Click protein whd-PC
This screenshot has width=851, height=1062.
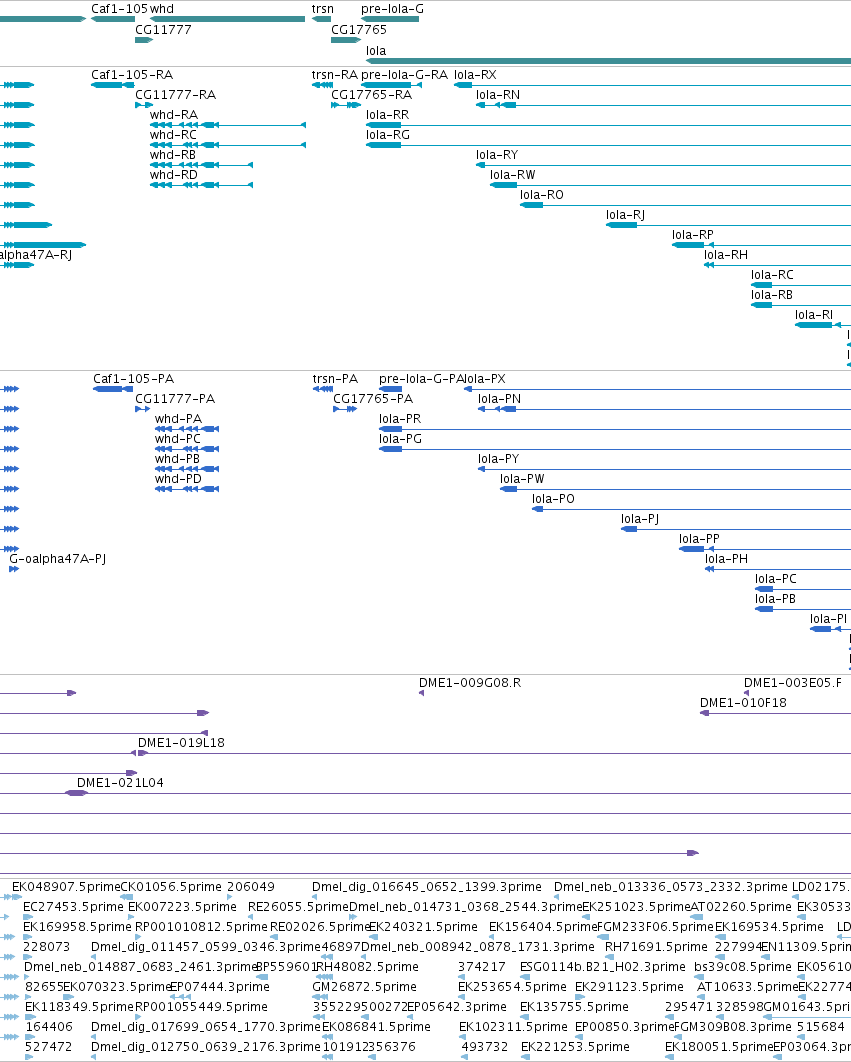click(x=178, y=439)
